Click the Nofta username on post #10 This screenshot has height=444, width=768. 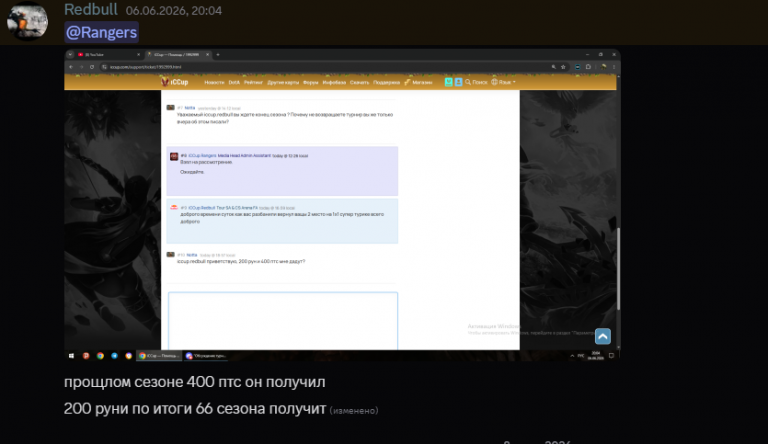(x=192, y=255)
